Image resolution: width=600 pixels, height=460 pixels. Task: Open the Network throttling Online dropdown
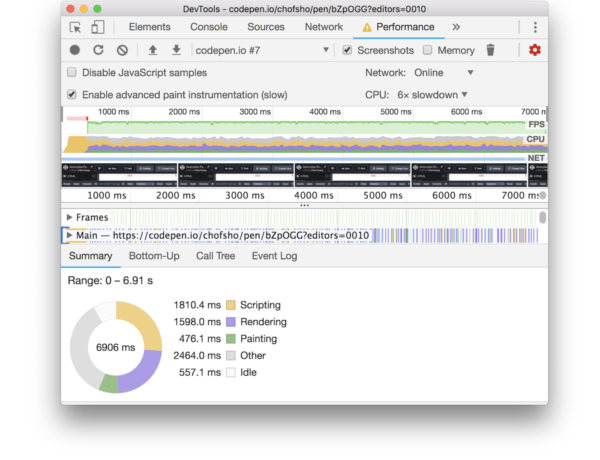[x=444, y=73]
